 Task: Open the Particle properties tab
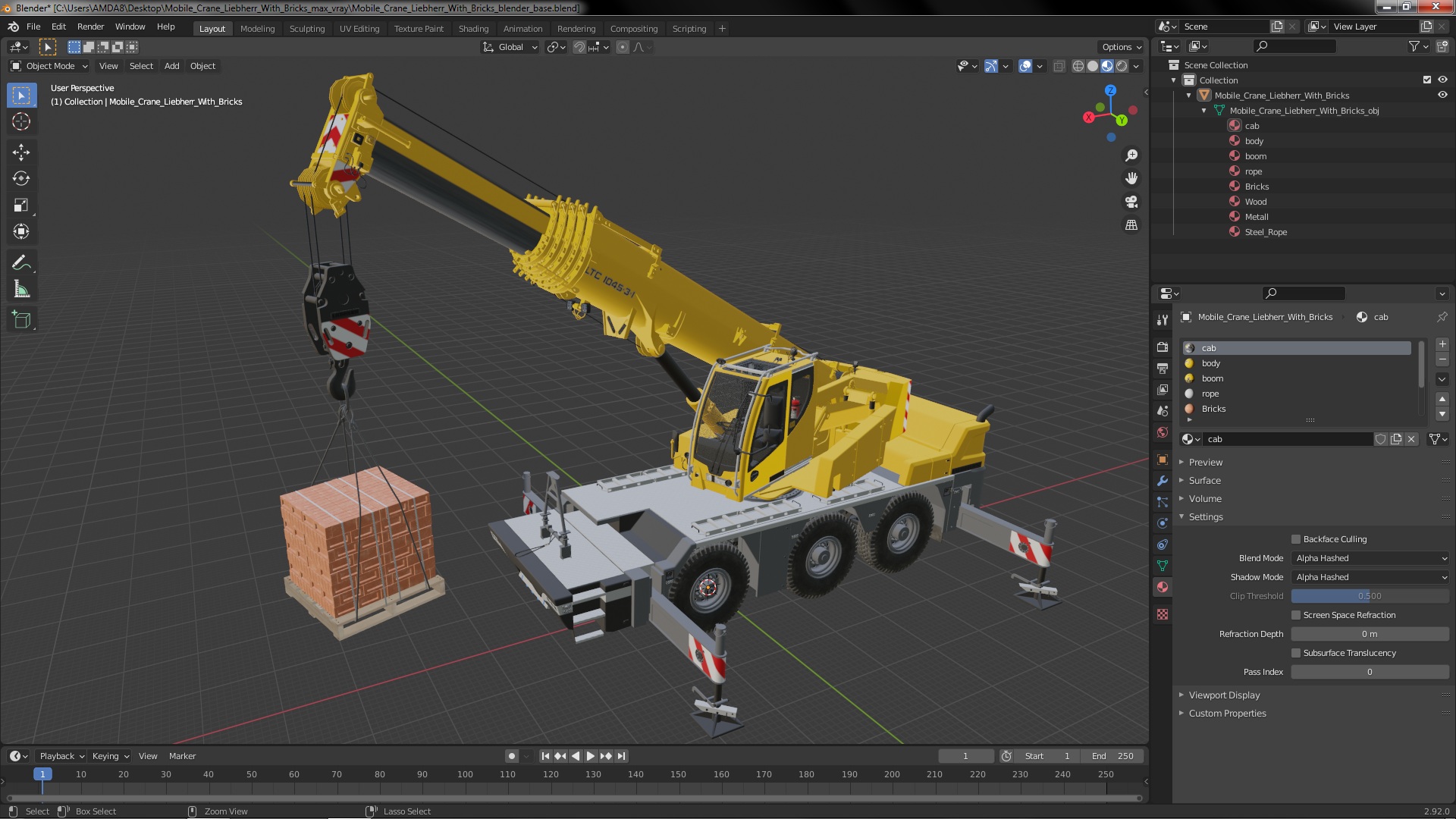(x=1162, y=502)
